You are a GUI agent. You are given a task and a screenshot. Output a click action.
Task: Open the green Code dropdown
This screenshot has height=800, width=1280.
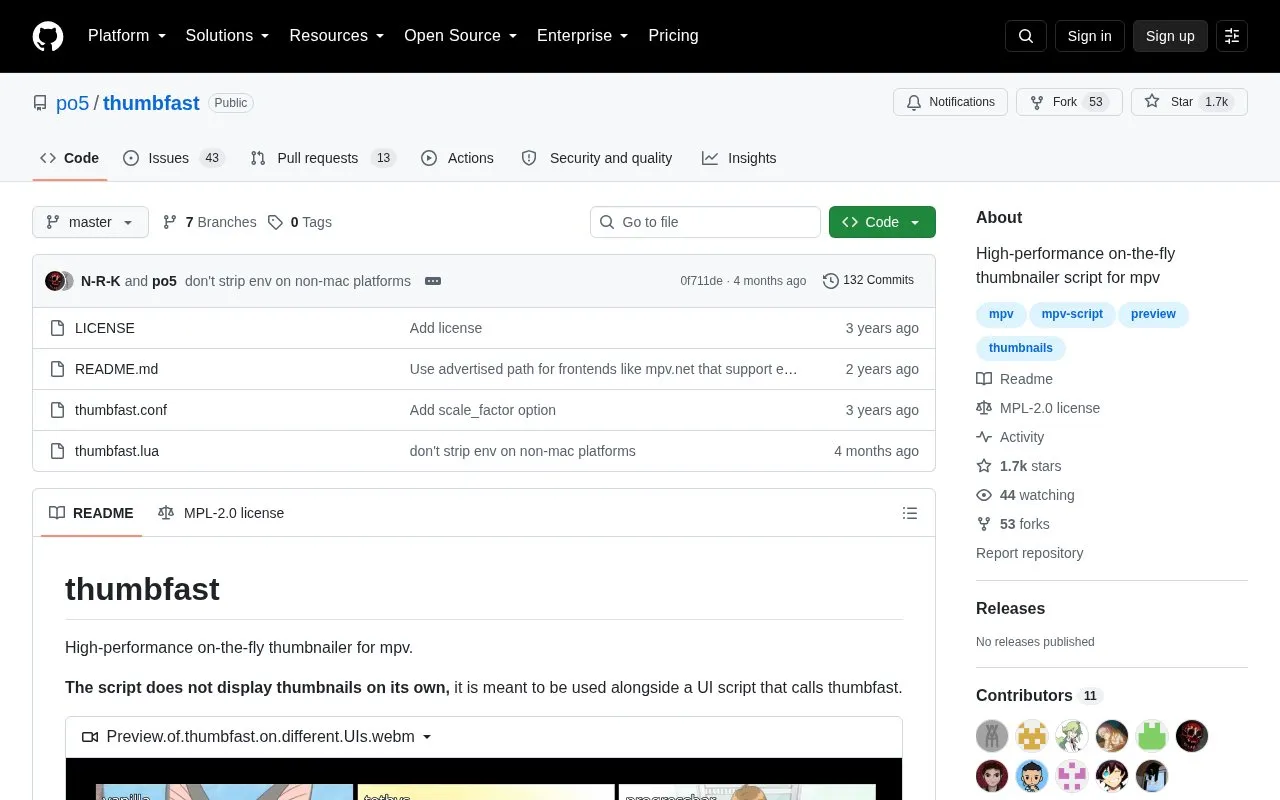pos(882,222)
